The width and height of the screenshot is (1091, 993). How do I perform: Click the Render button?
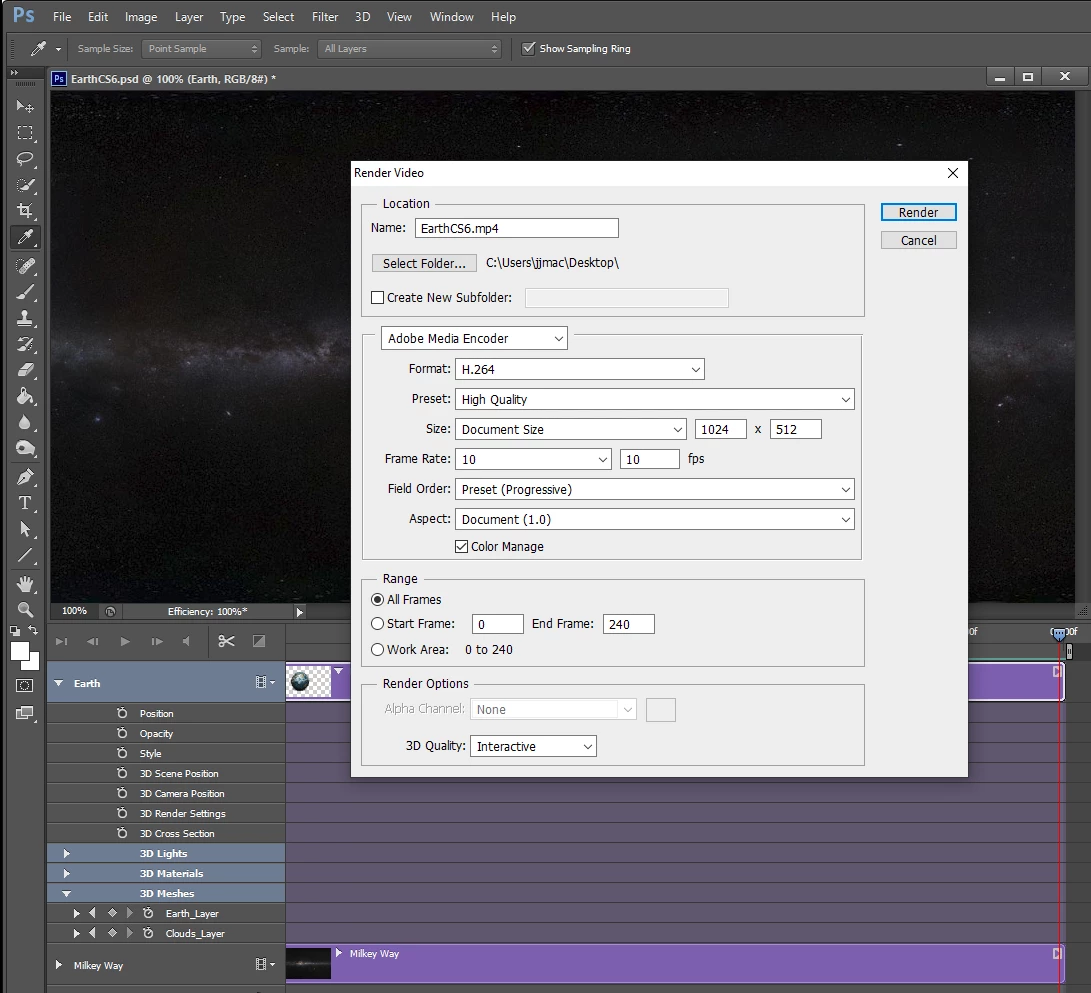point(918,212)
